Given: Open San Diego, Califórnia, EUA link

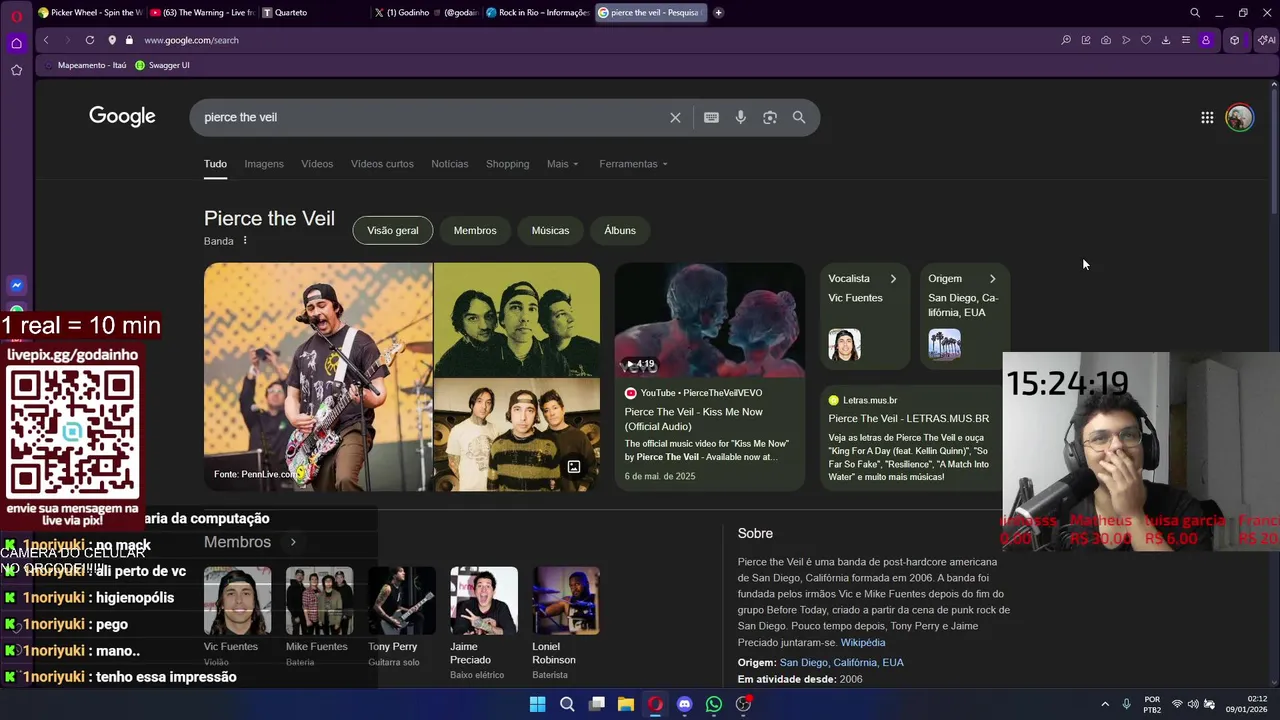Looking at the screenshot, I should coord(842,662).
